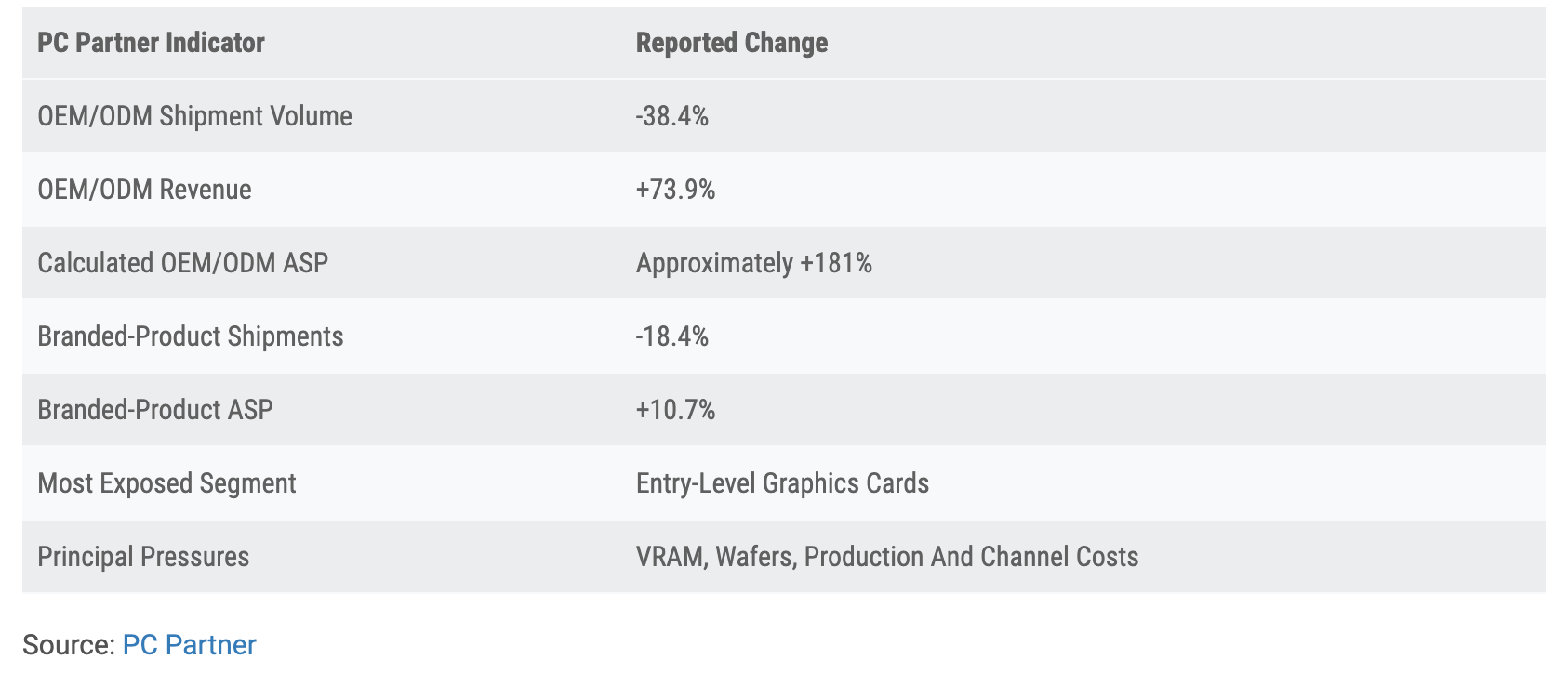Screen dimensions: 1568x673
Task: Click the +10.7% ASP value
Action: tap(675, 410)
